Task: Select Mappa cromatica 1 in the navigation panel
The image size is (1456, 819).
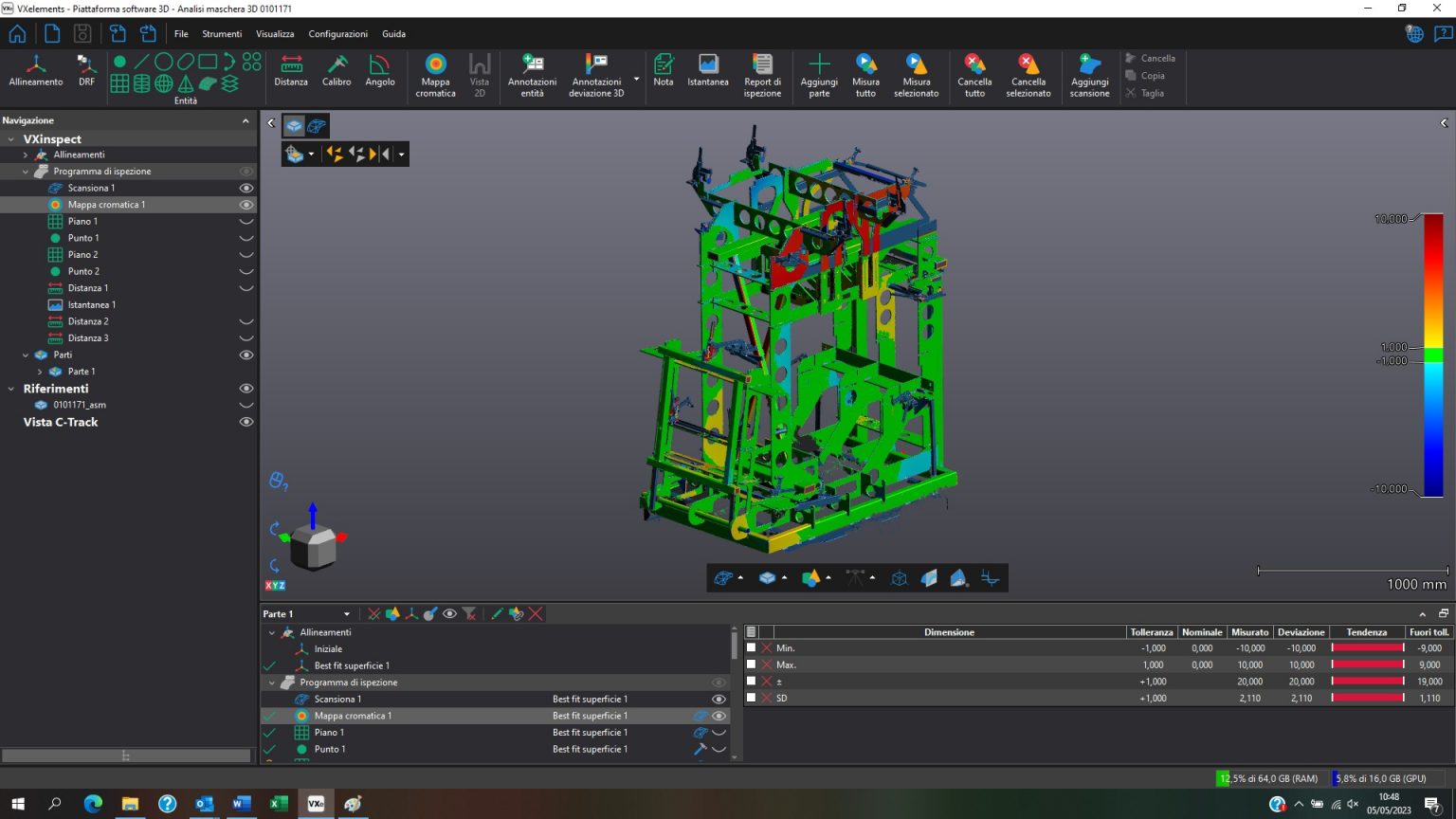Action: point(106,204)
